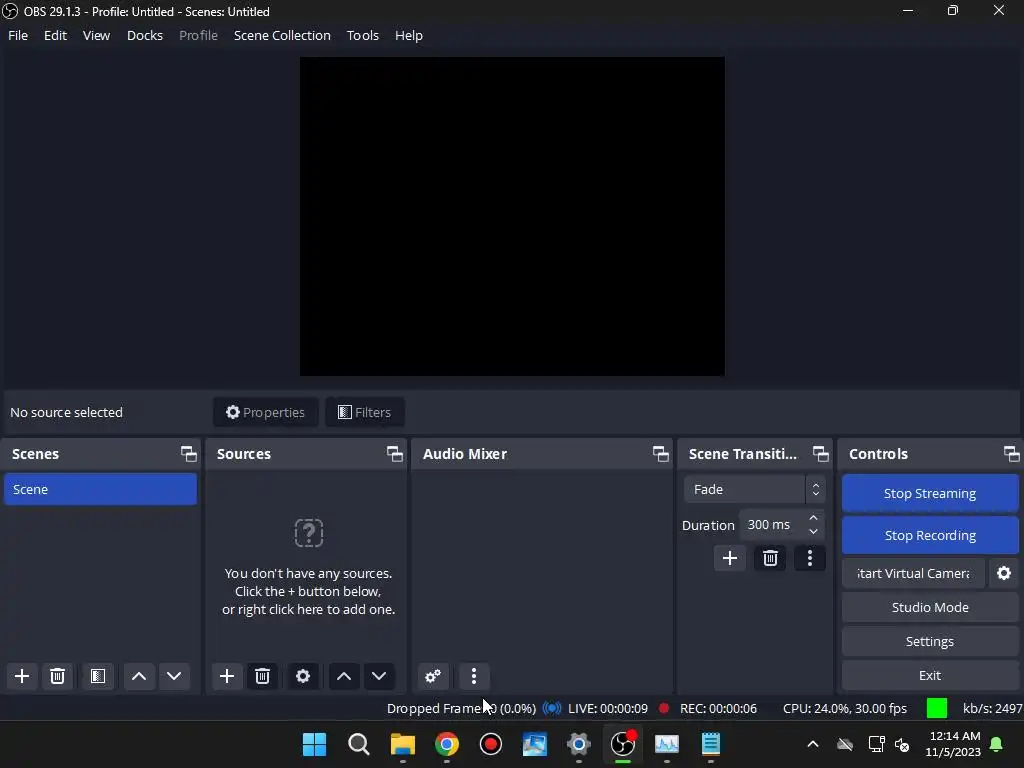Open virtual camera settings gear

click(1004, 573)
